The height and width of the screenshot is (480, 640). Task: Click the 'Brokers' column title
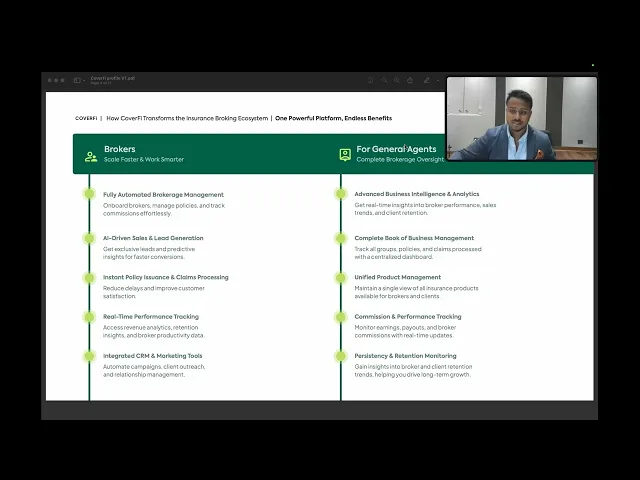120,149
